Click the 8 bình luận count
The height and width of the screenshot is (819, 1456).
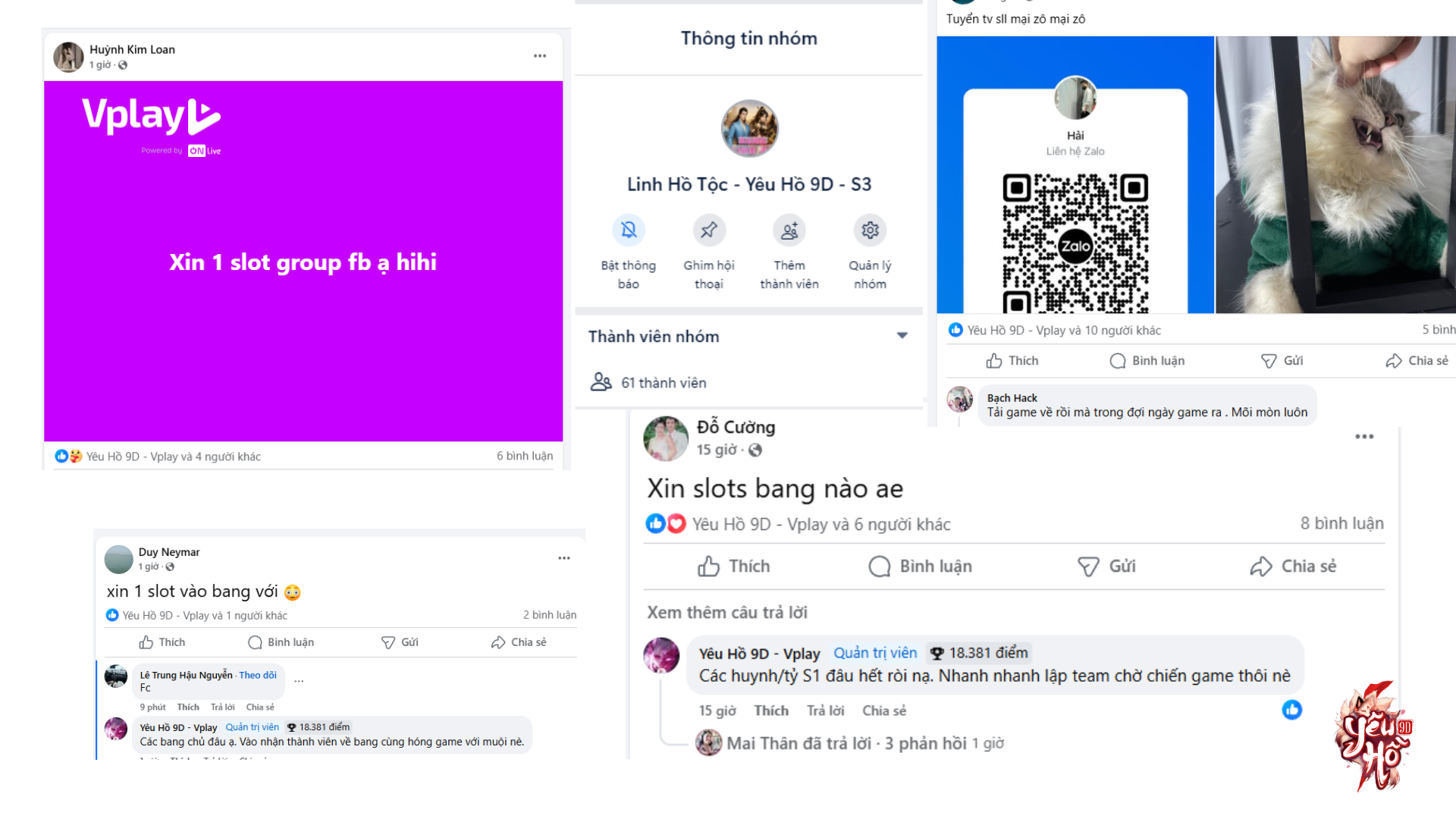point(1341,523)
